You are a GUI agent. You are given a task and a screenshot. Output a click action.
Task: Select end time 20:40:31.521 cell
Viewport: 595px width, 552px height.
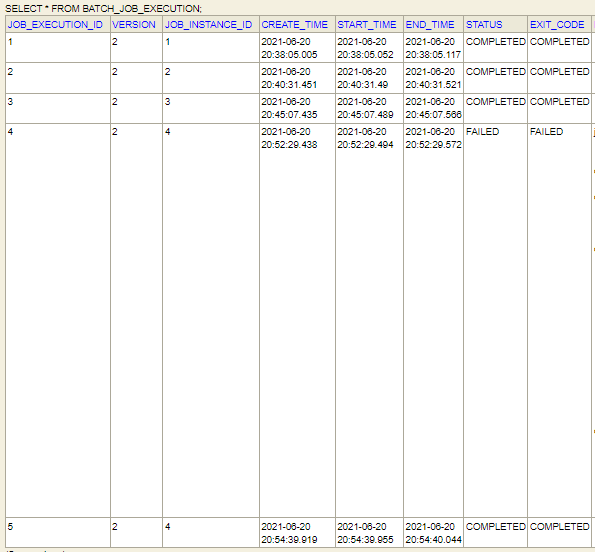433,78
